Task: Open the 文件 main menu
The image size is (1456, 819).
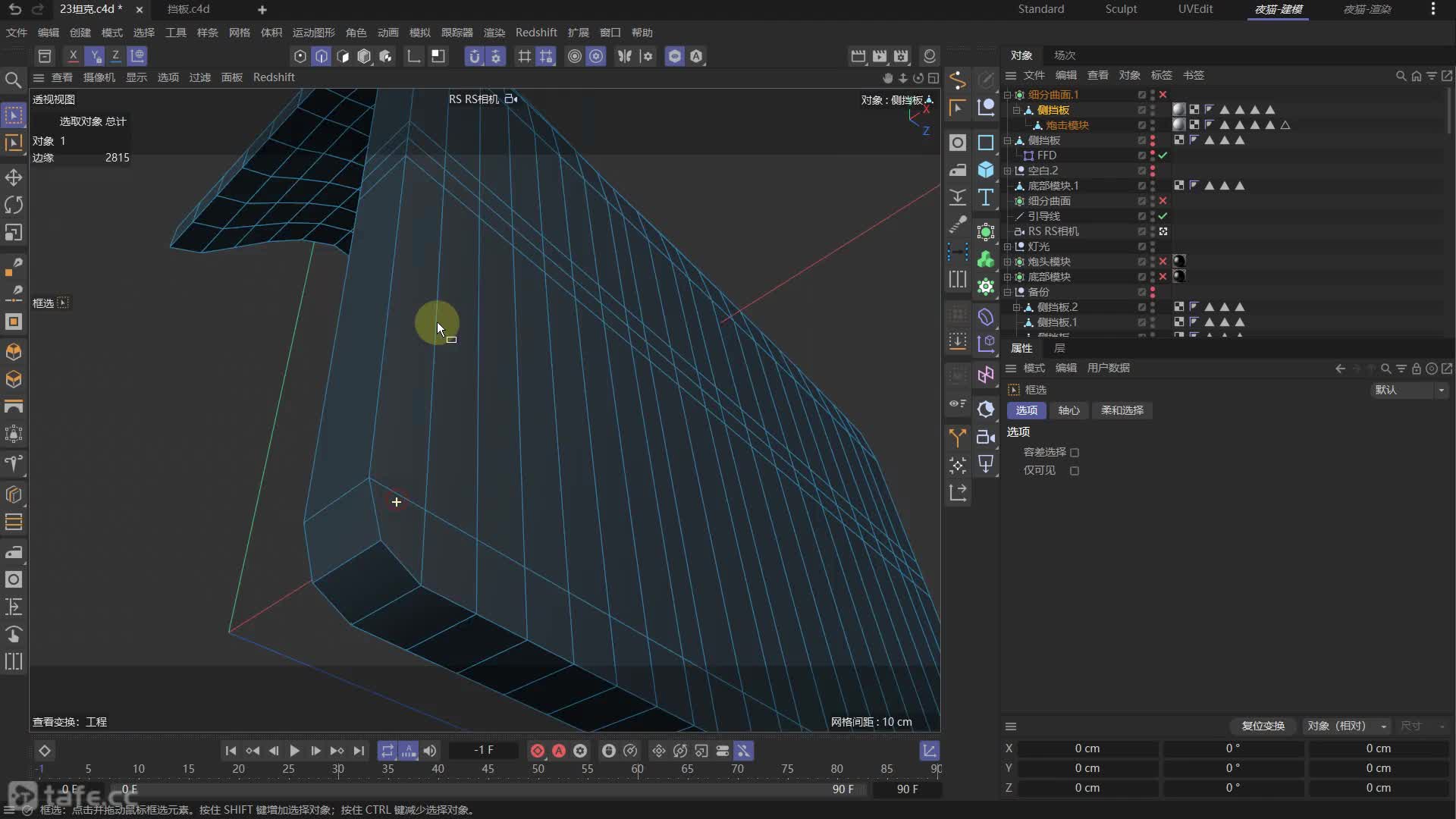Action: click(x=17, y=33)
